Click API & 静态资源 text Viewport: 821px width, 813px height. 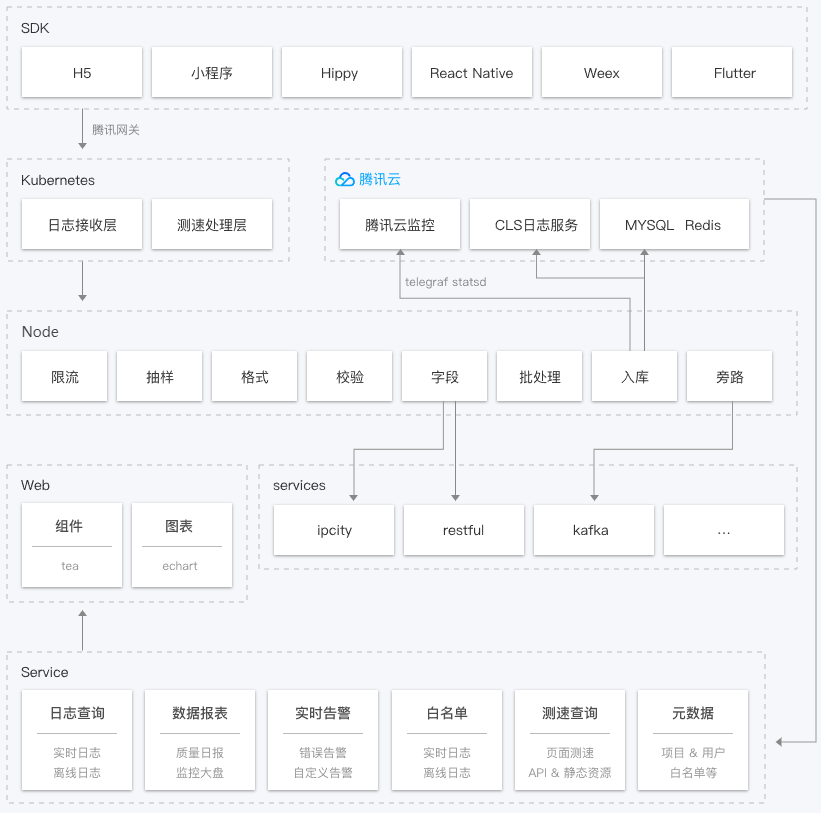click(570, 773)
